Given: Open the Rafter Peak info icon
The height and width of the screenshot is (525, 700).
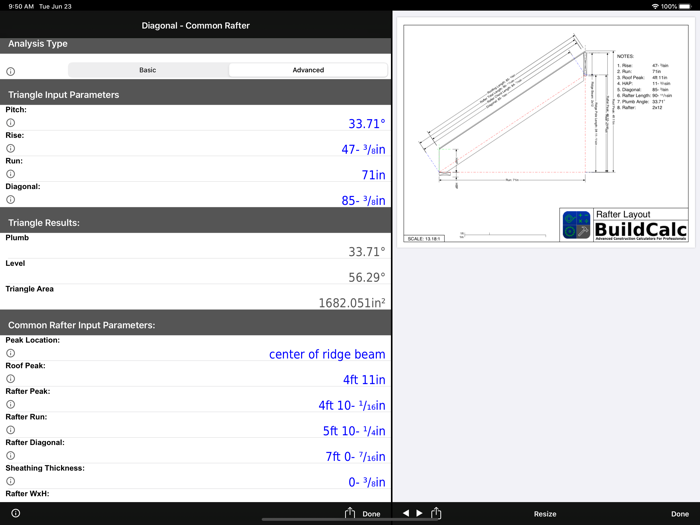Looking at the screenshot, I should [x=11, y=404].
